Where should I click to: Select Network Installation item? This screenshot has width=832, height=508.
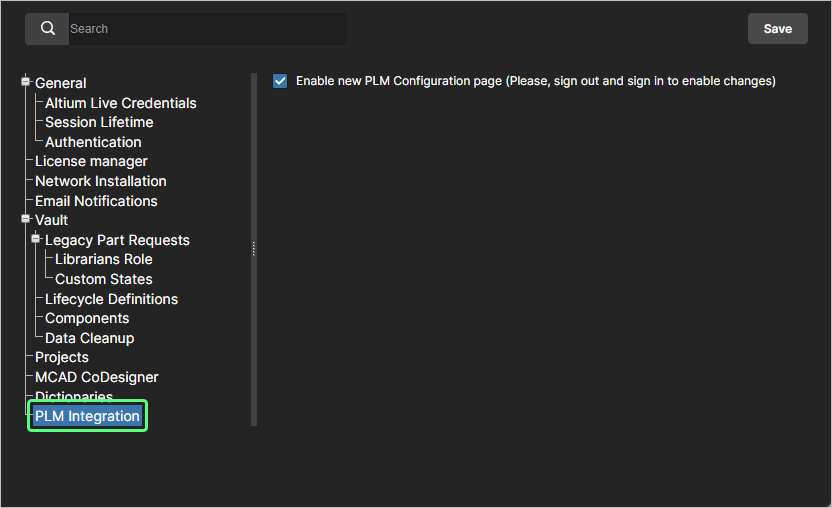pos(100,181)
